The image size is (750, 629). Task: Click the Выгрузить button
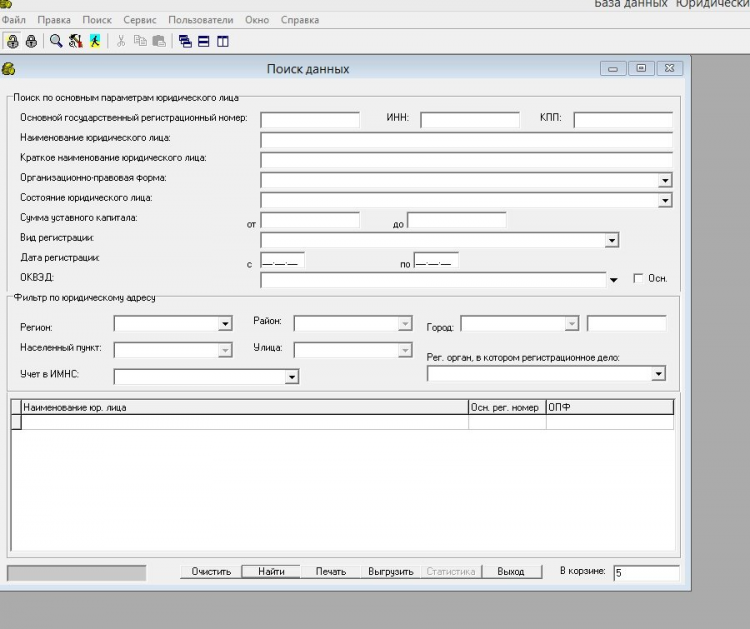(x=390, y=572)
